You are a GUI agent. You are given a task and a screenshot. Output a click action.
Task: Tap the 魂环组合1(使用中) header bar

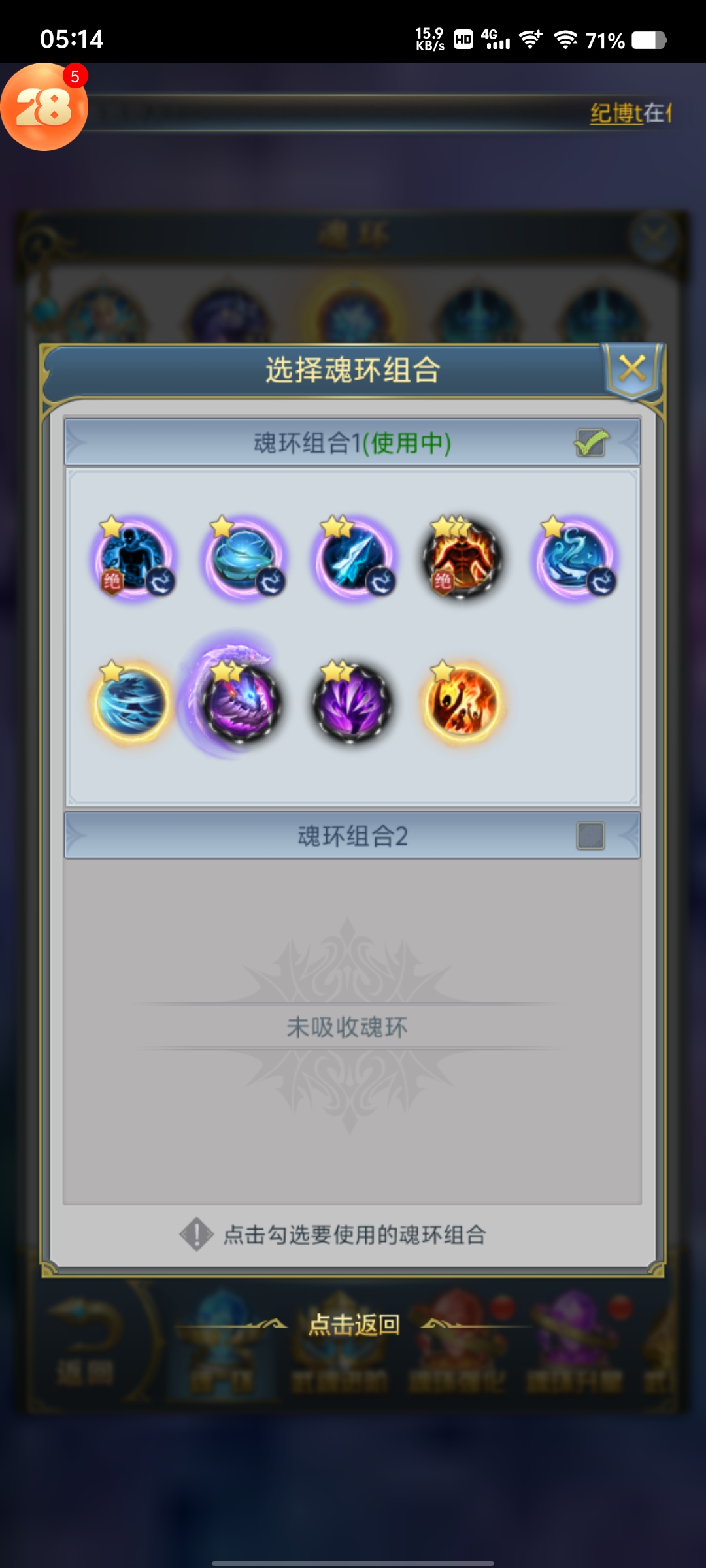[352, 443]
